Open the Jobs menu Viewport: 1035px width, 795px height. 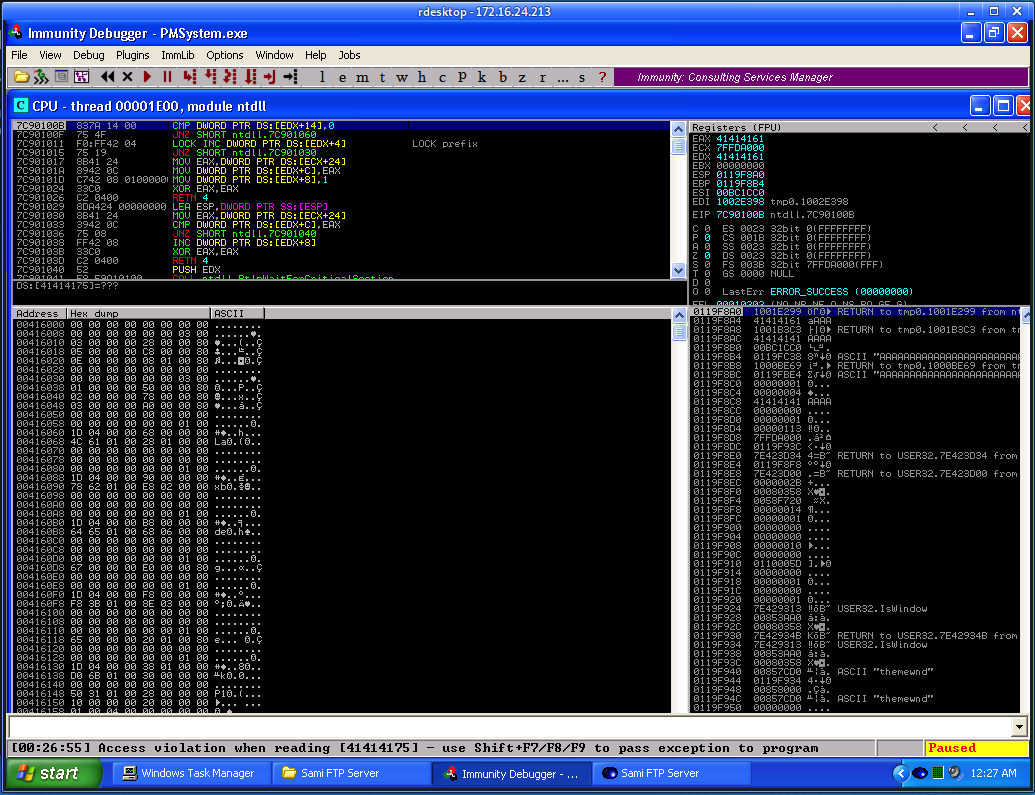[x=349, y=55]
